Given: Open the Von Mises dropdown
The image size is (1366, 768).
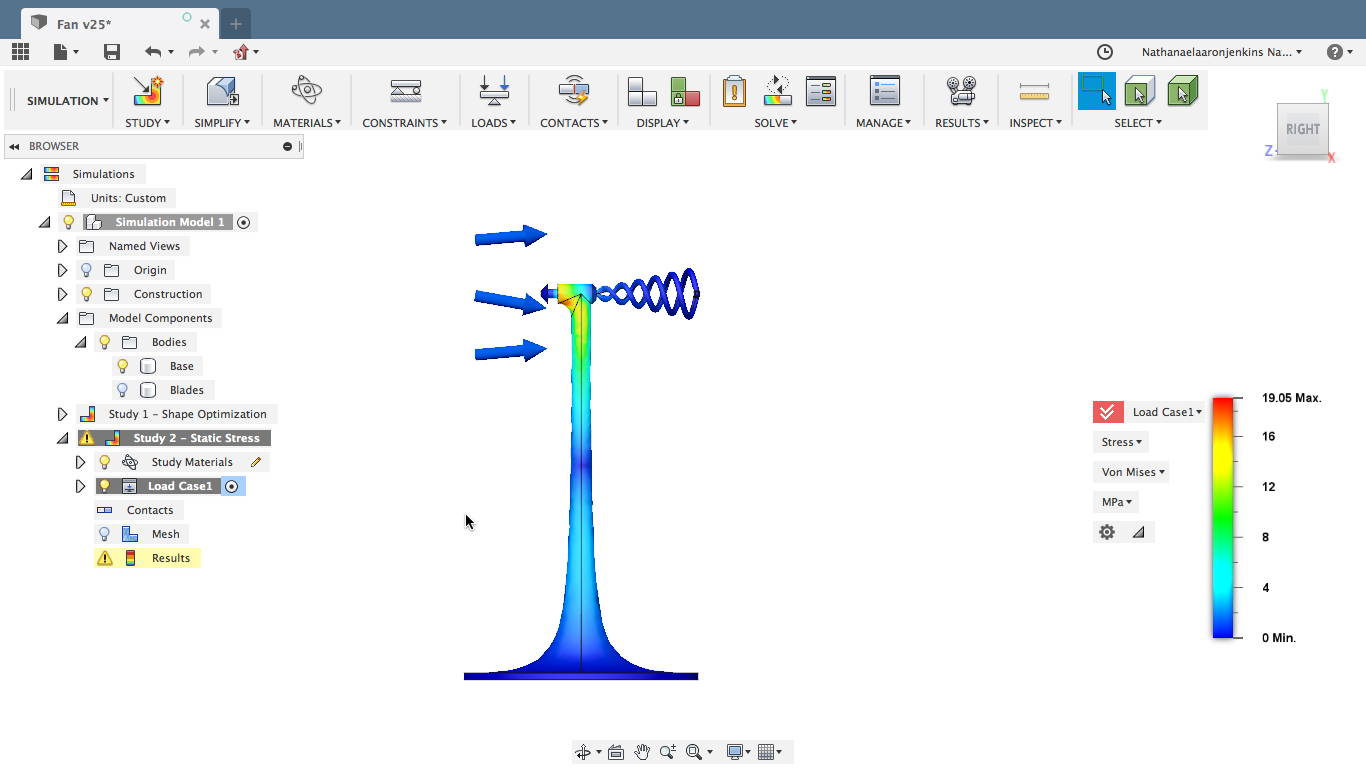Looking at the screenshot, I should (1132, 472).
